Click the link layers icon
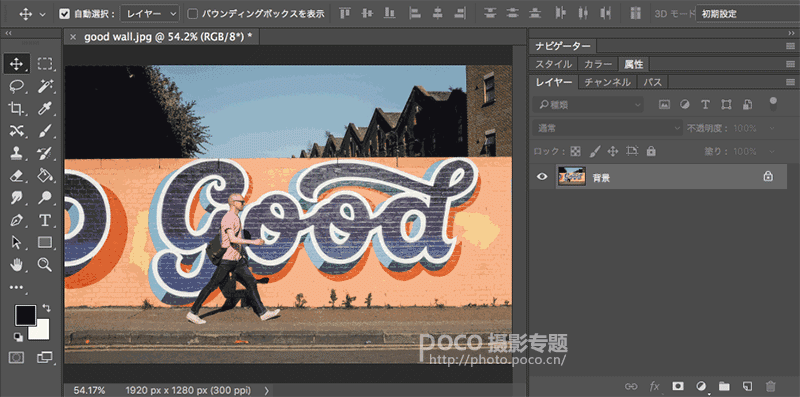 (x=632, y=386)
